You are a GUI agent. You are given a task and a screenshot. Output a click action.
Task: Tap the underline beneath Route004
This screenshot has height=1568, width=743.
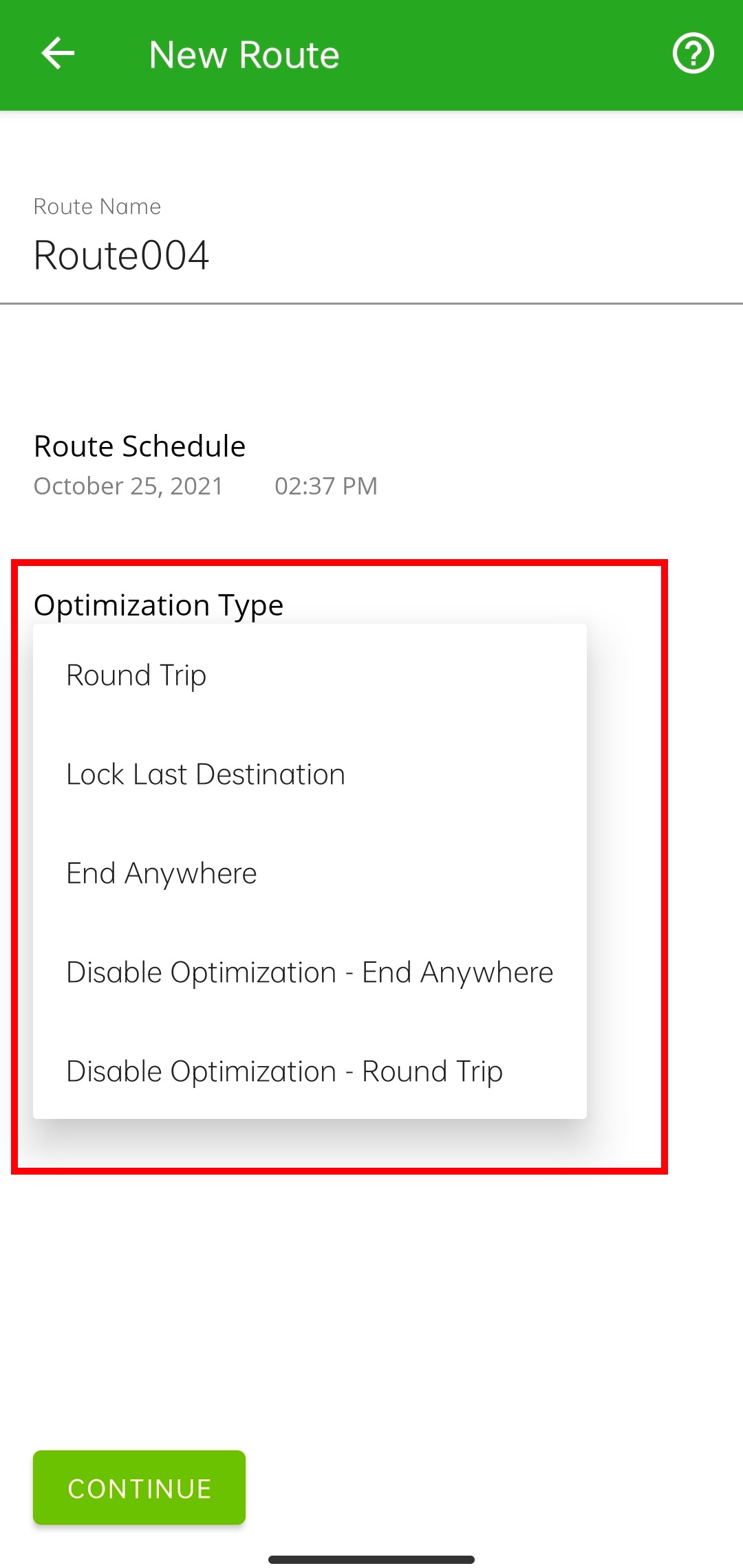(371, 303)
